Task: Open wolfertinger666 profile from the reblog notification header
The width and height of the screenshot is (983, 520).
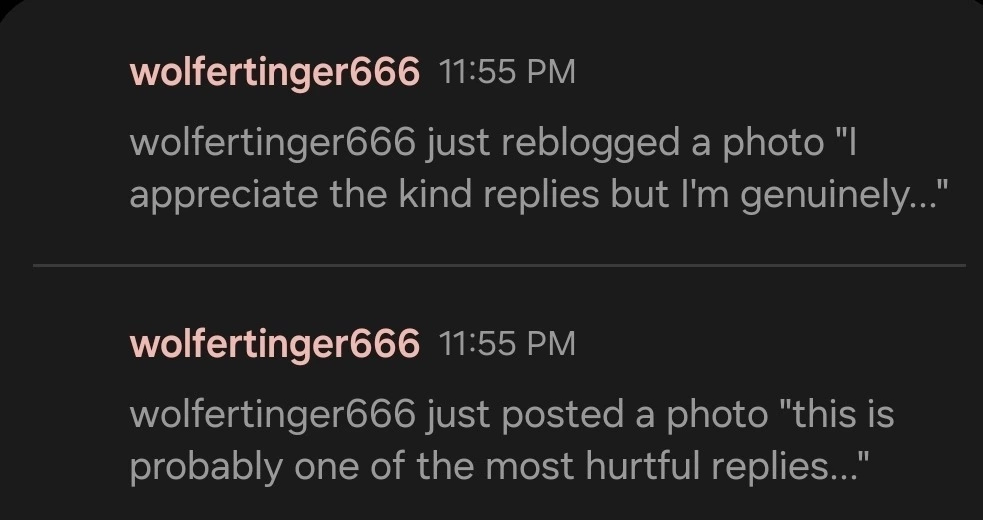Action: coord(274,72)
